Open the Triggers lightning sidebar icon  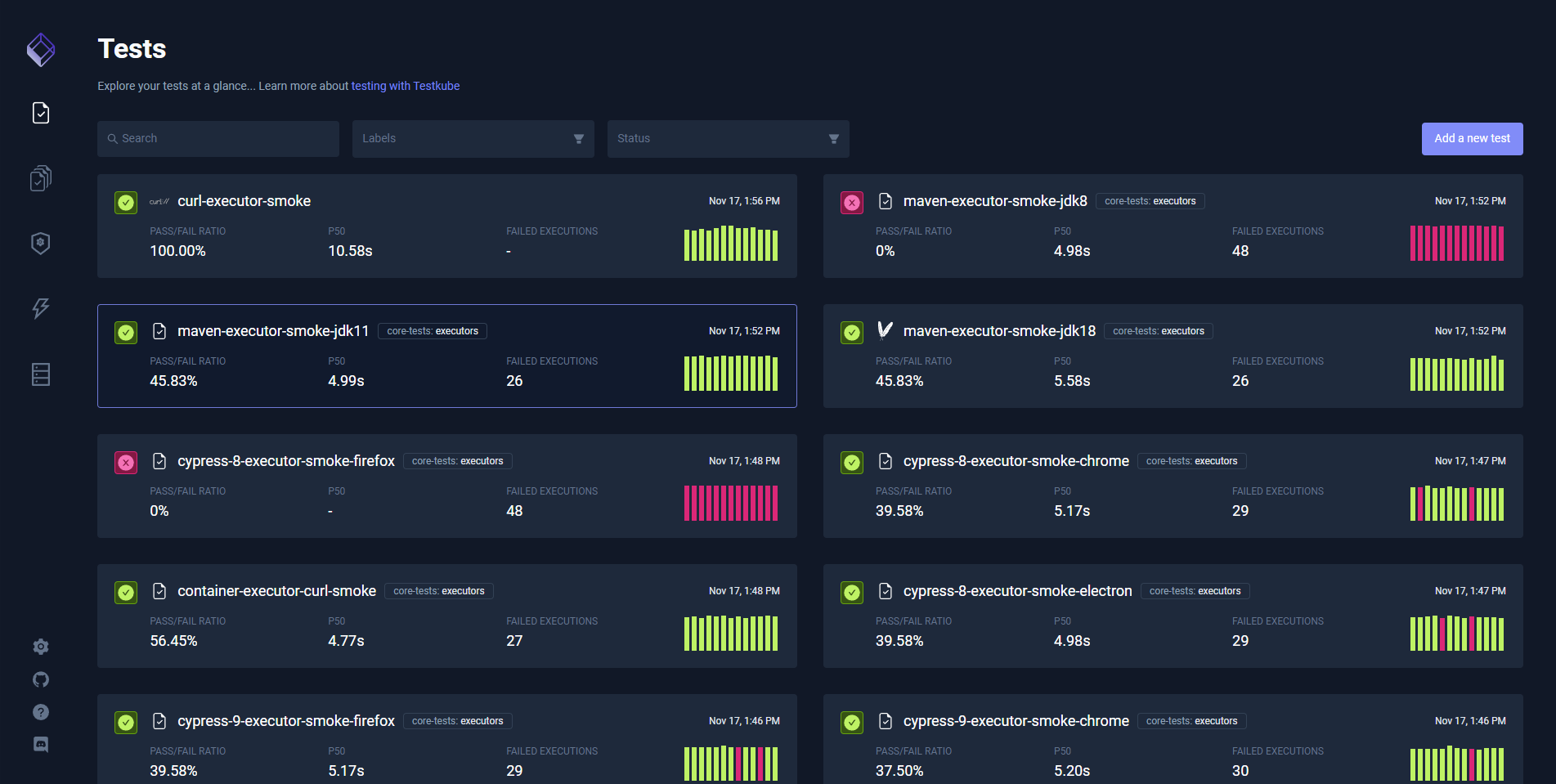(41, 308)
